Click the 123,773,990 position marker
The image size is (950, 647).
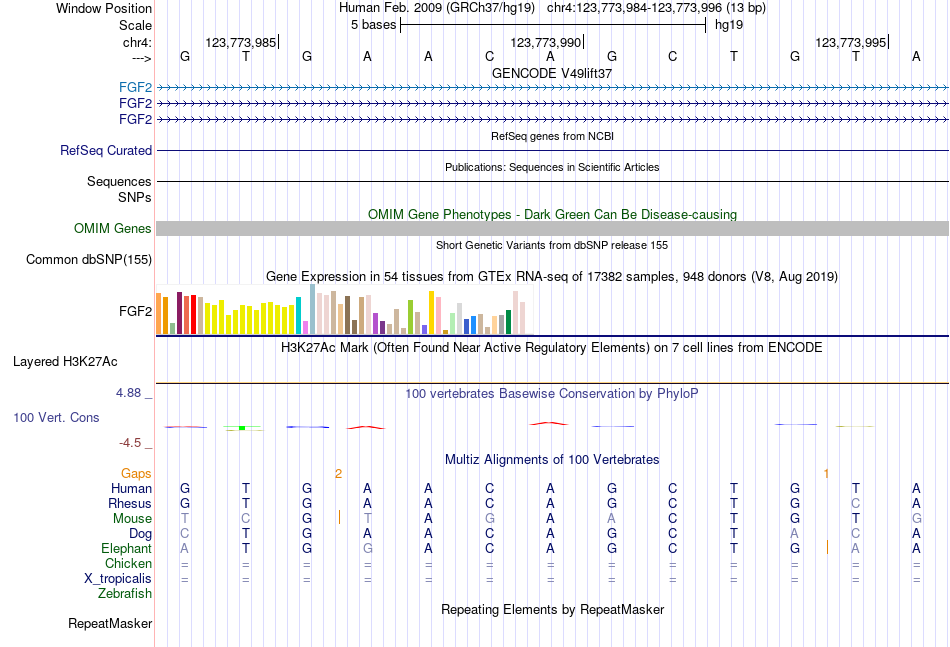pos(545,42)
